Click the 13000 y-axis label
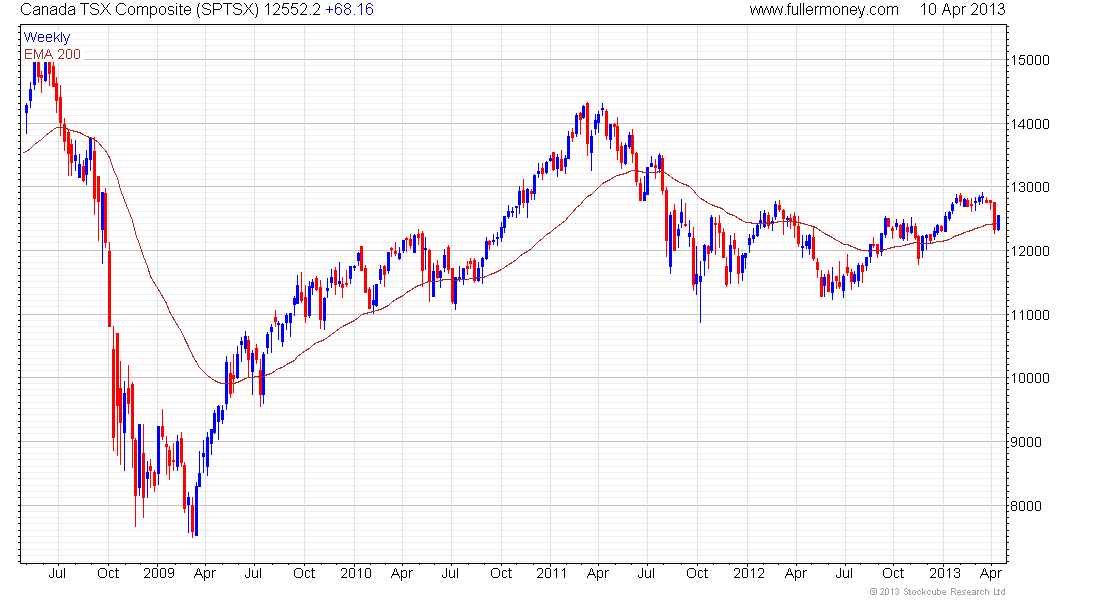 (x=1030, y=187)
